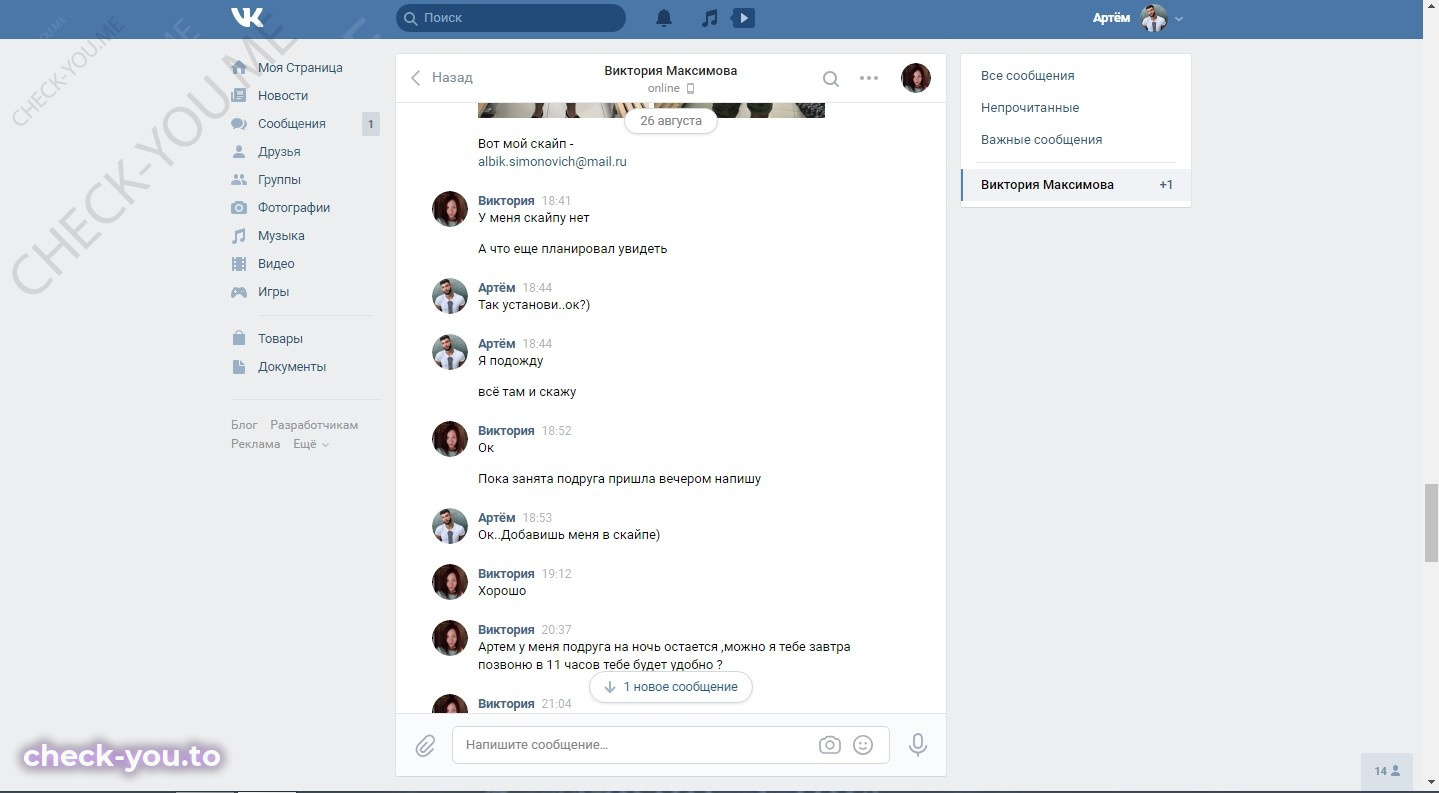This screenshot has width=1439, height=793.
Task: Click Артём's avatar on the 18:53 message
Action: click(450, 526)
